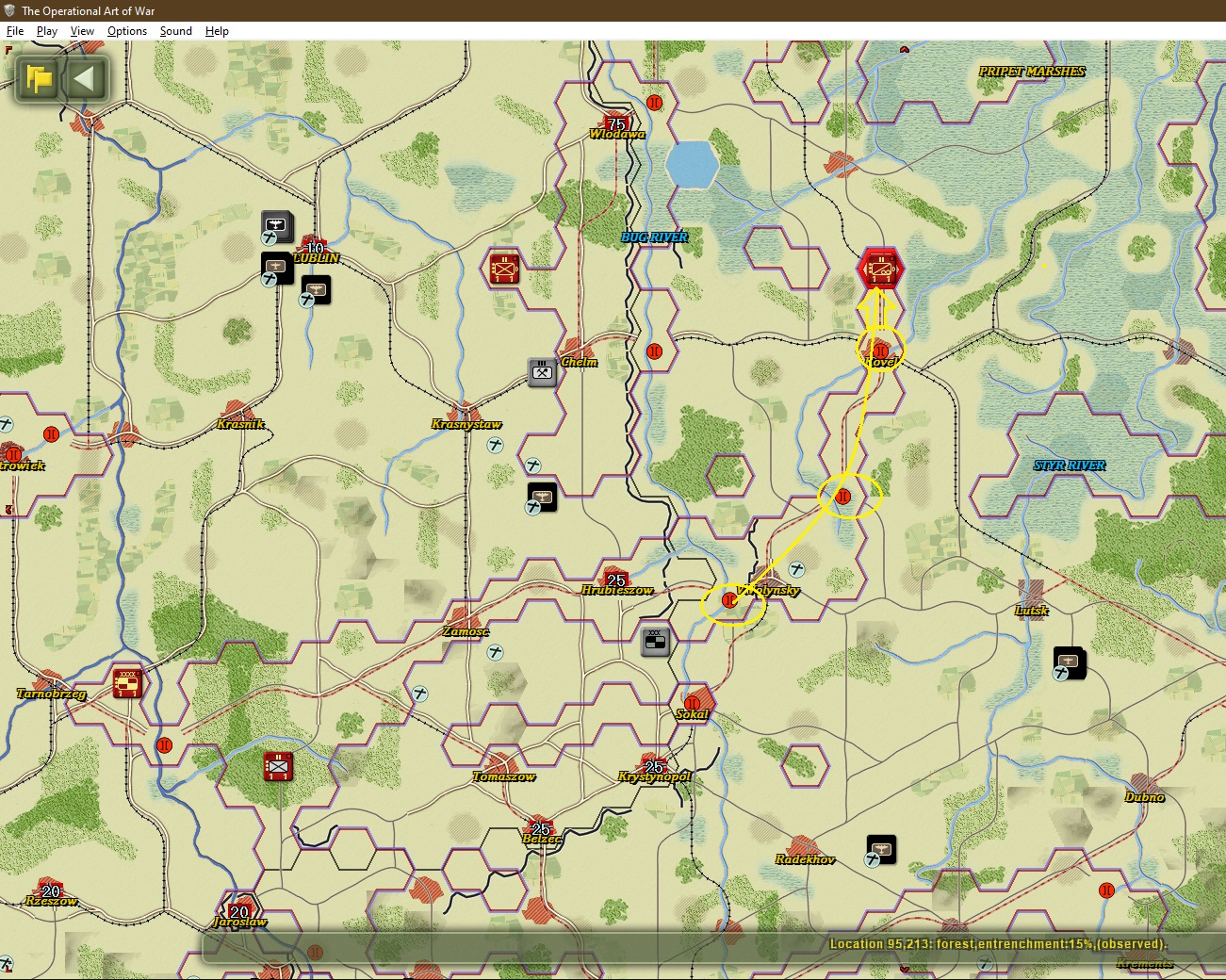
Task: Open the Help menu
Action: [217, 31]
